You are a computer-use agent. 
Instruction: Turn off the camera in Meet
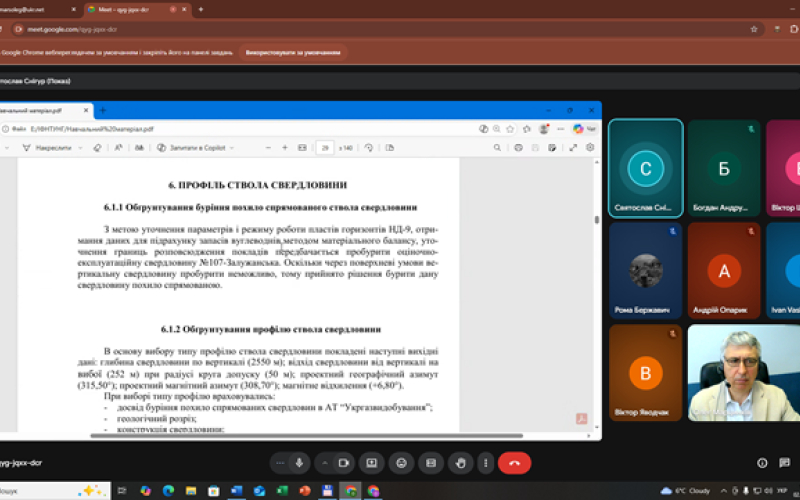(343, 462)
